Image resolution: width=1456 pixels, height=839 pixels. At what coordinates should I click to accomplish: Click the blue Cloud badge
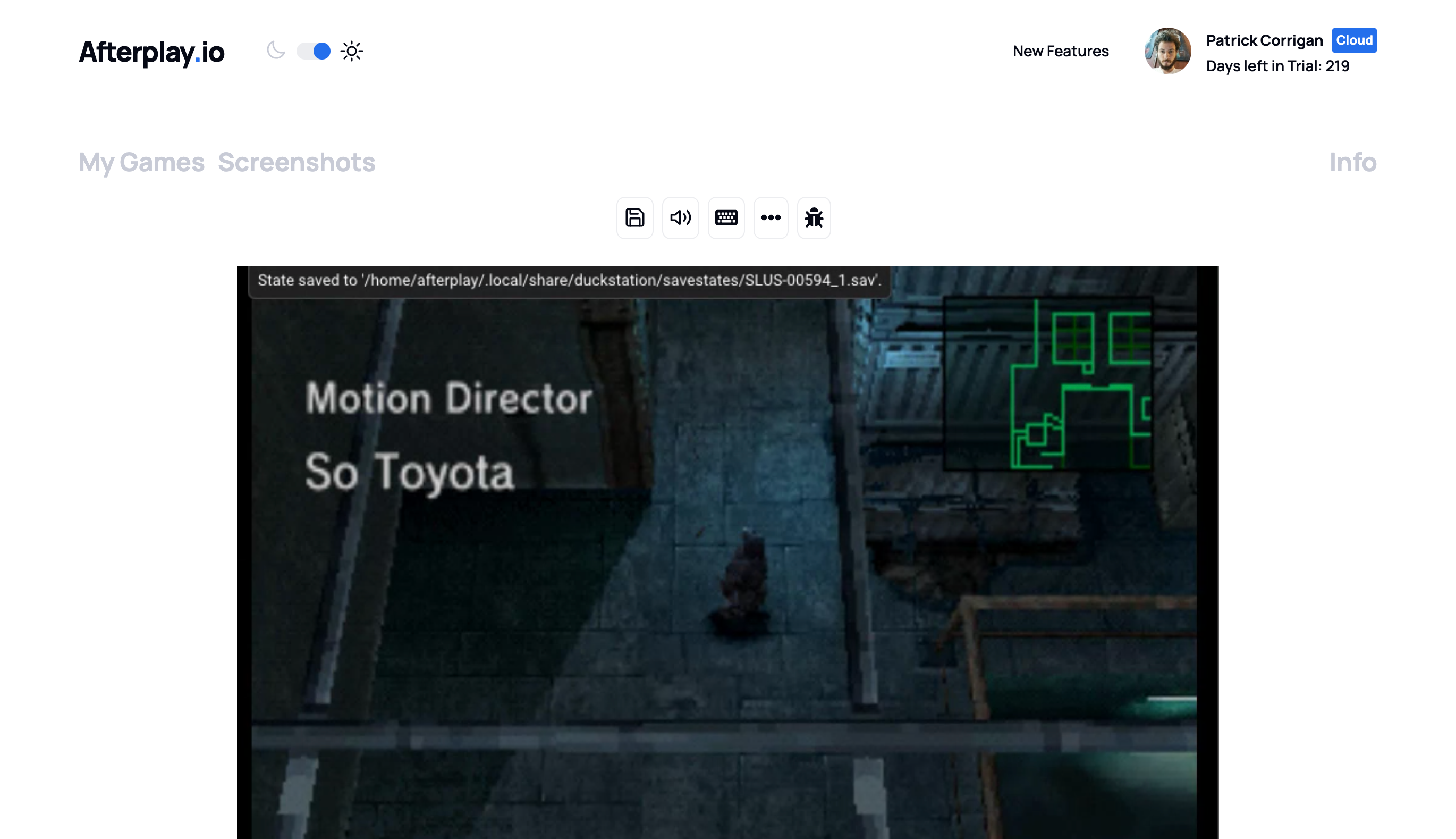[x=1353, y=40]
